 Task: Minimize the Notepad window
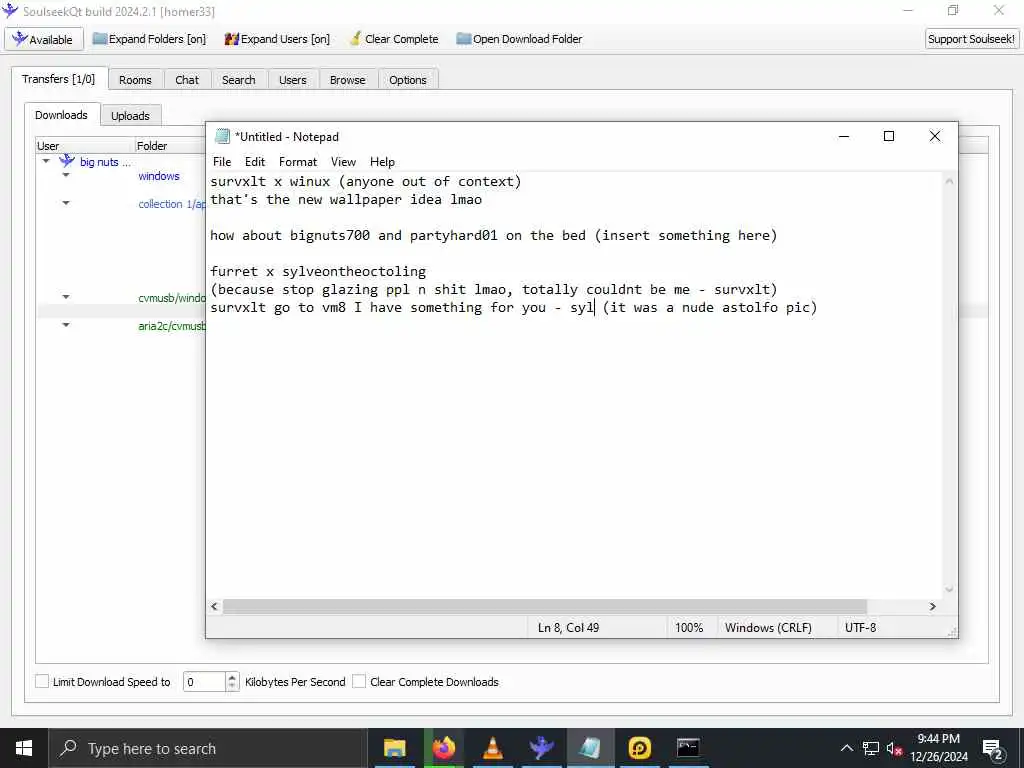[844, 136]
